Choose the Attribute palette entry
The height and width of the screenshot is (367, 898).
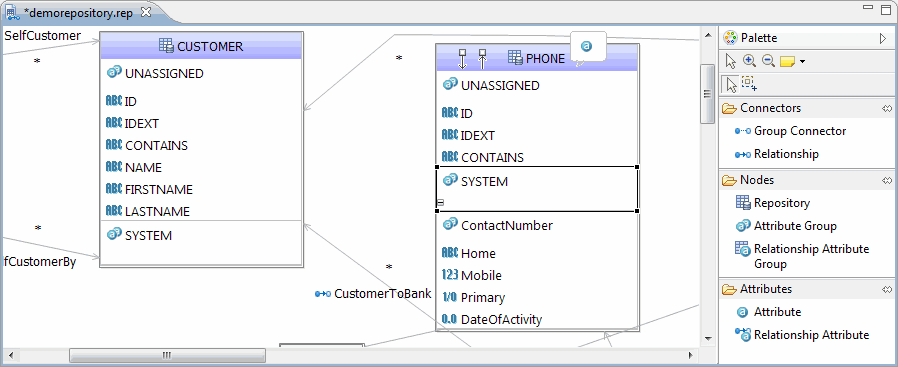(x=769, y=312)
